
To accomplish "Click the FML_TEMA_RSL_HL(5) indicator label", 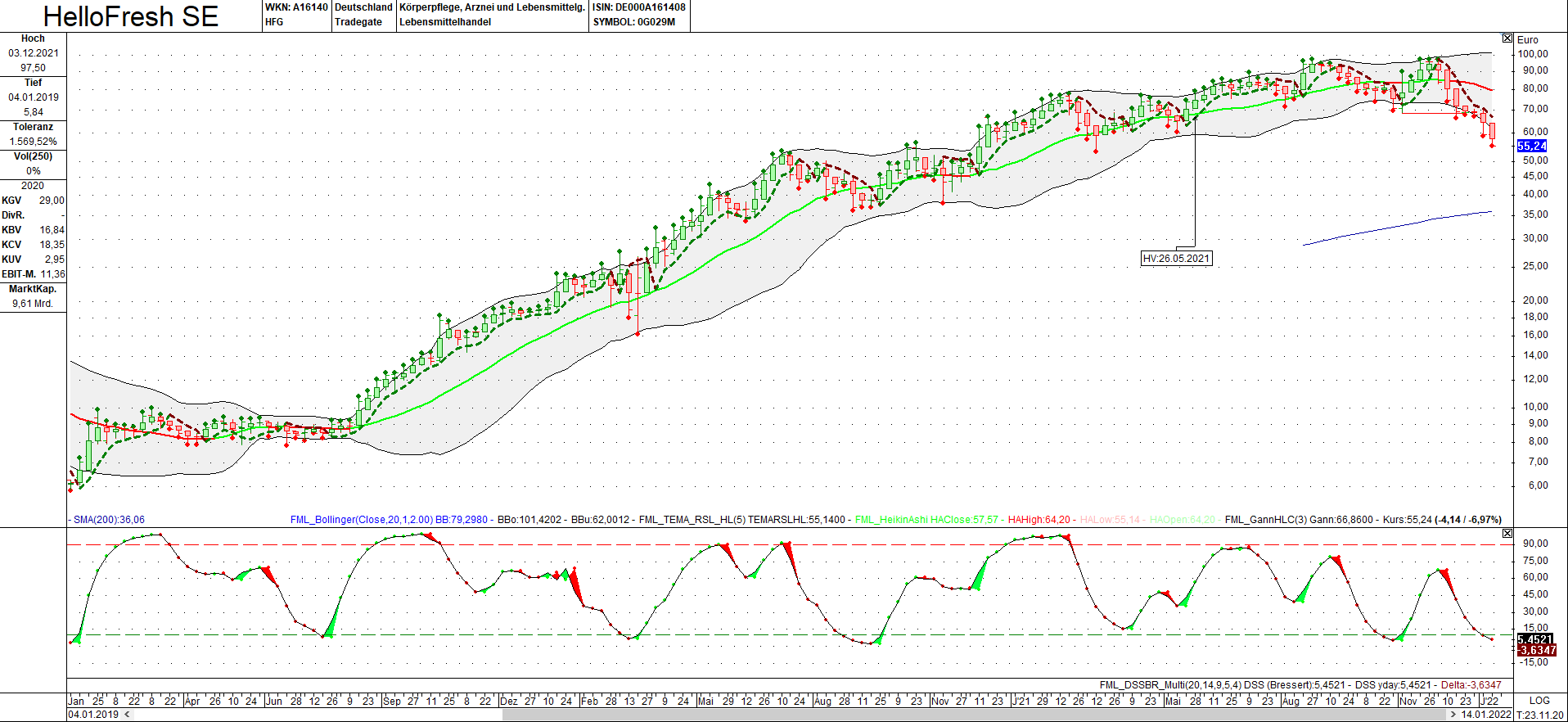I will coord(692,520).
